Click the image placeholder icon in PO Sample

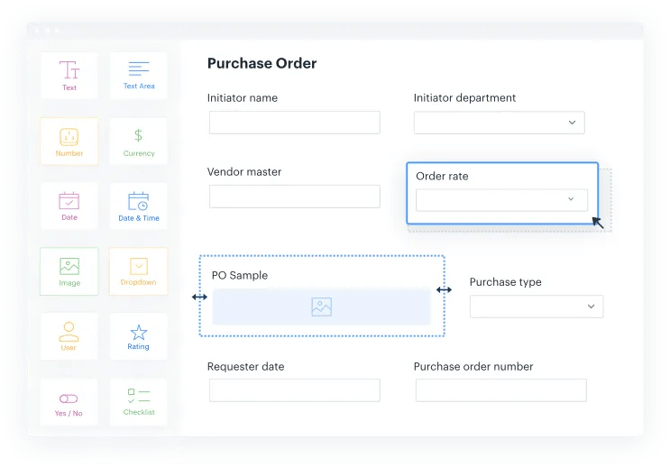point(322,307)
